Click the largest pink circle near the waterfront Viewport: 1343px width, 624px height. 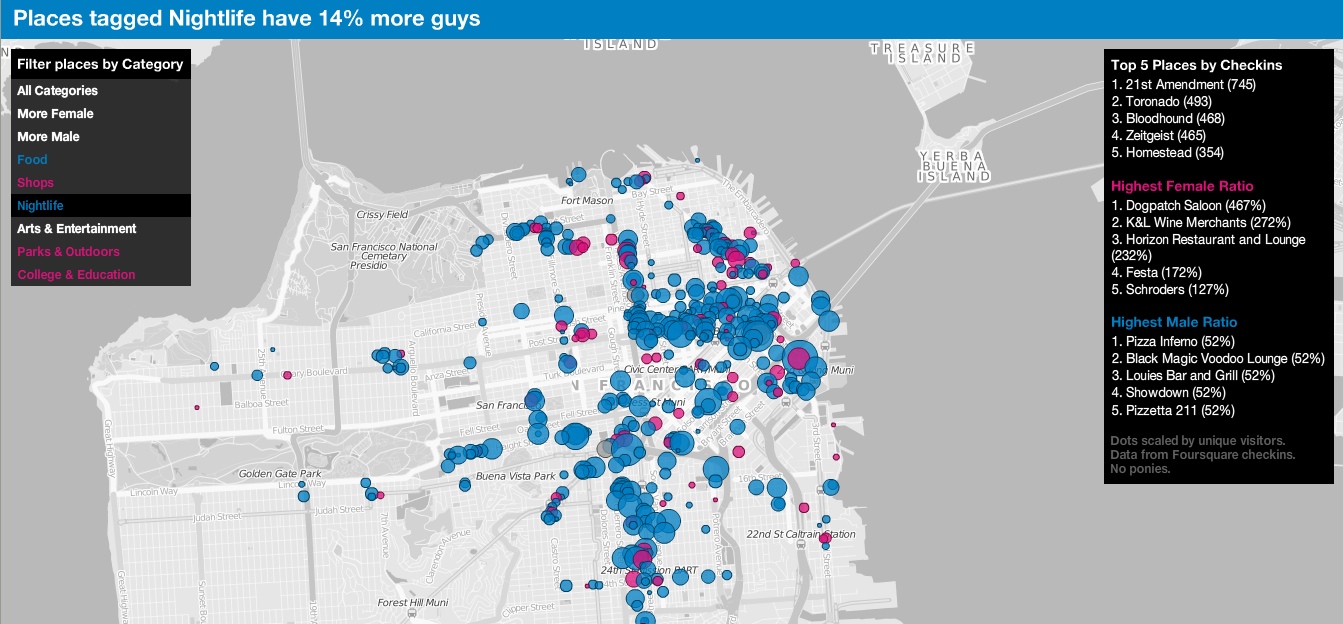(799, 357)
